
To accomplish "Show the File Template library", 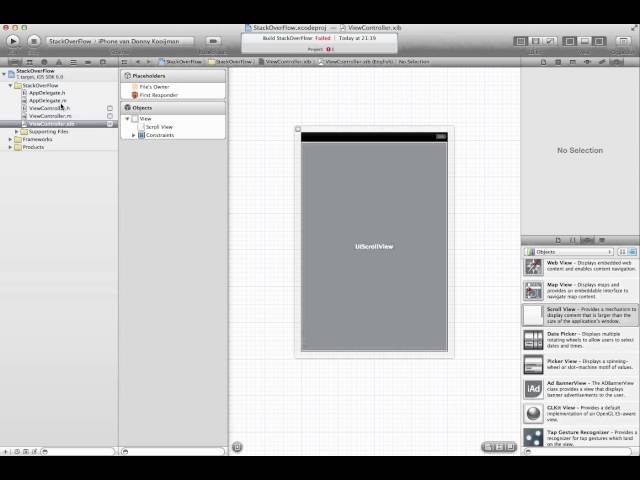I will click(x=558, y=240).
